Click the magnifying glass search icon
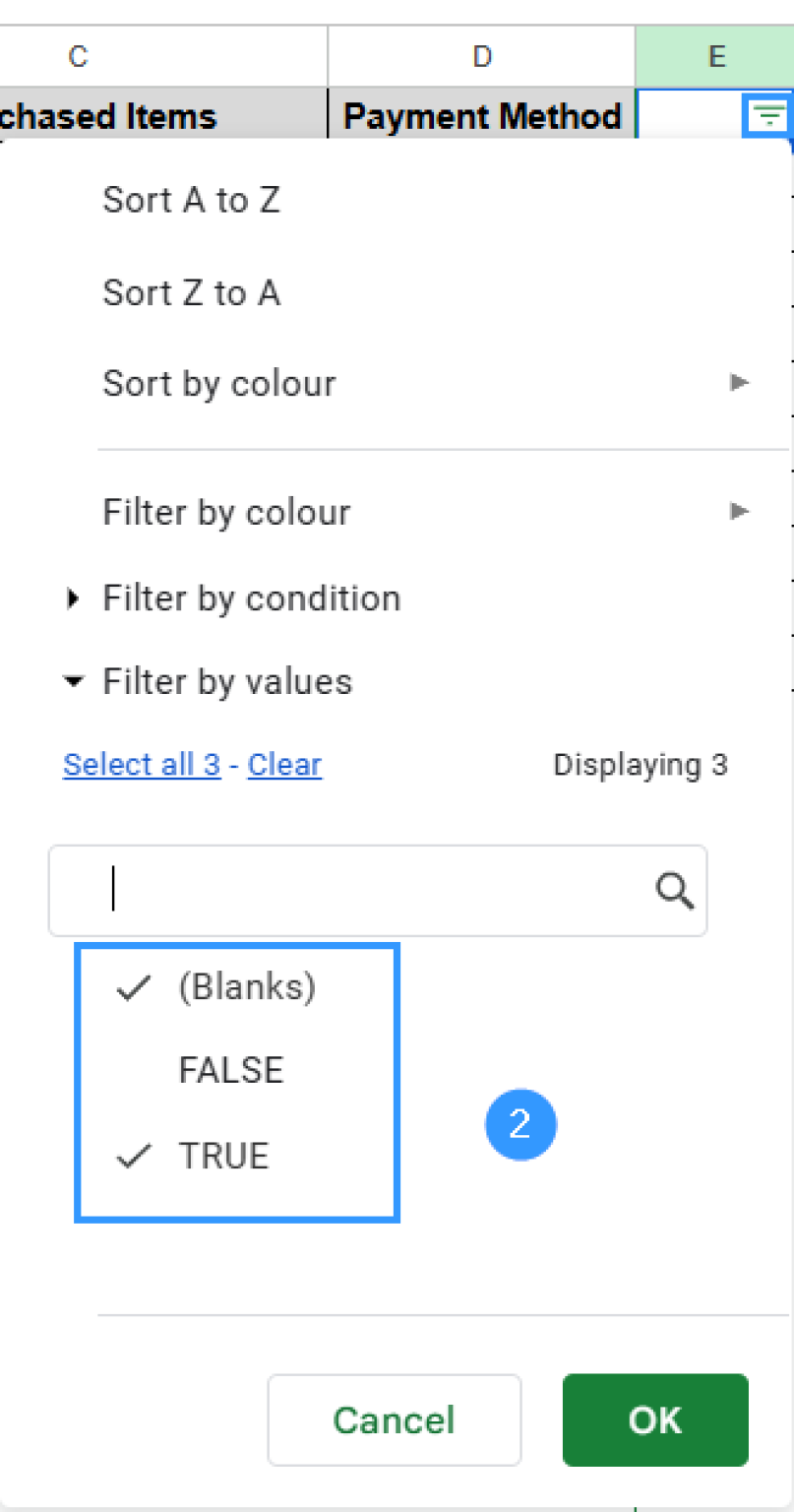This screenshot has height=1512, width=794. click(x=674, y=890)
